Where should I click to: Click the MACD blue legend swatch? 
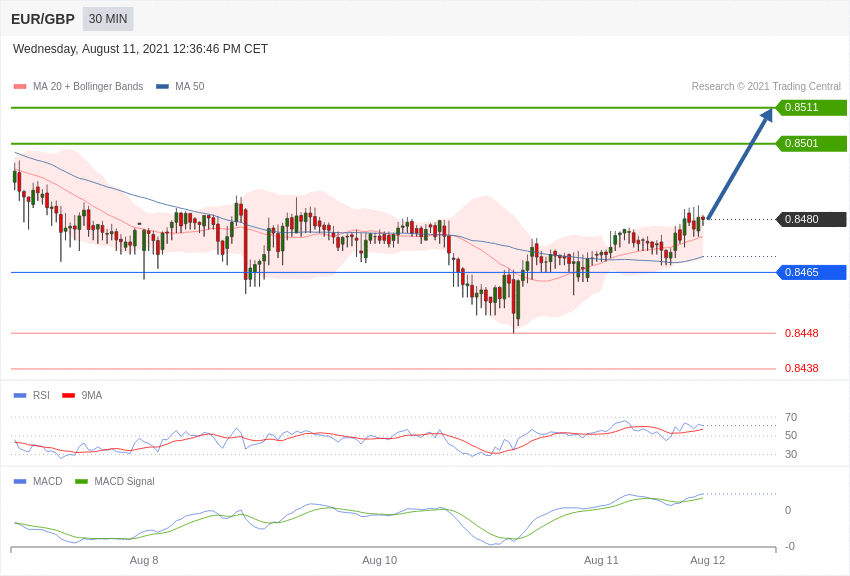pyautogui.click(x=20, y=482)
